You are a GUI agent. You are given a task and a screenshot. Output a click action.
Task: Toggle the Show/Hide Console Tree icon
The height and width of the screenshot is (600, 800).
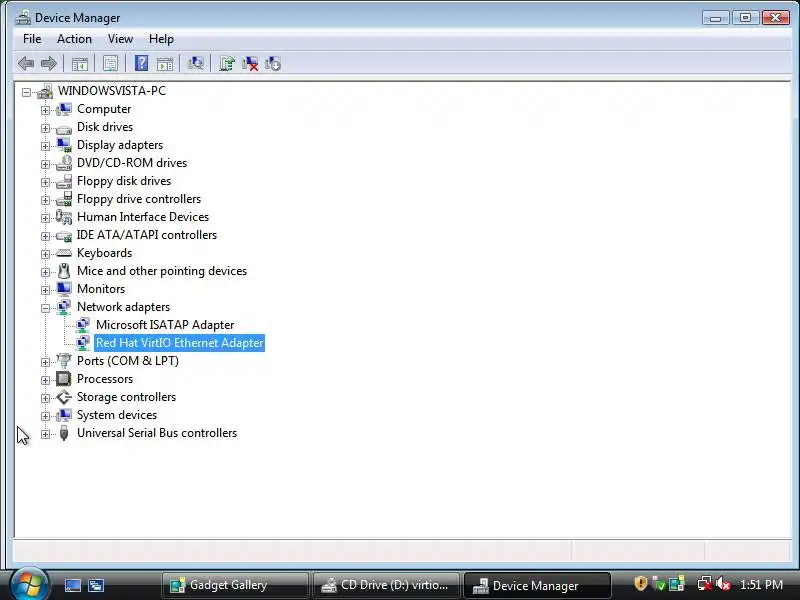(80, 64)
